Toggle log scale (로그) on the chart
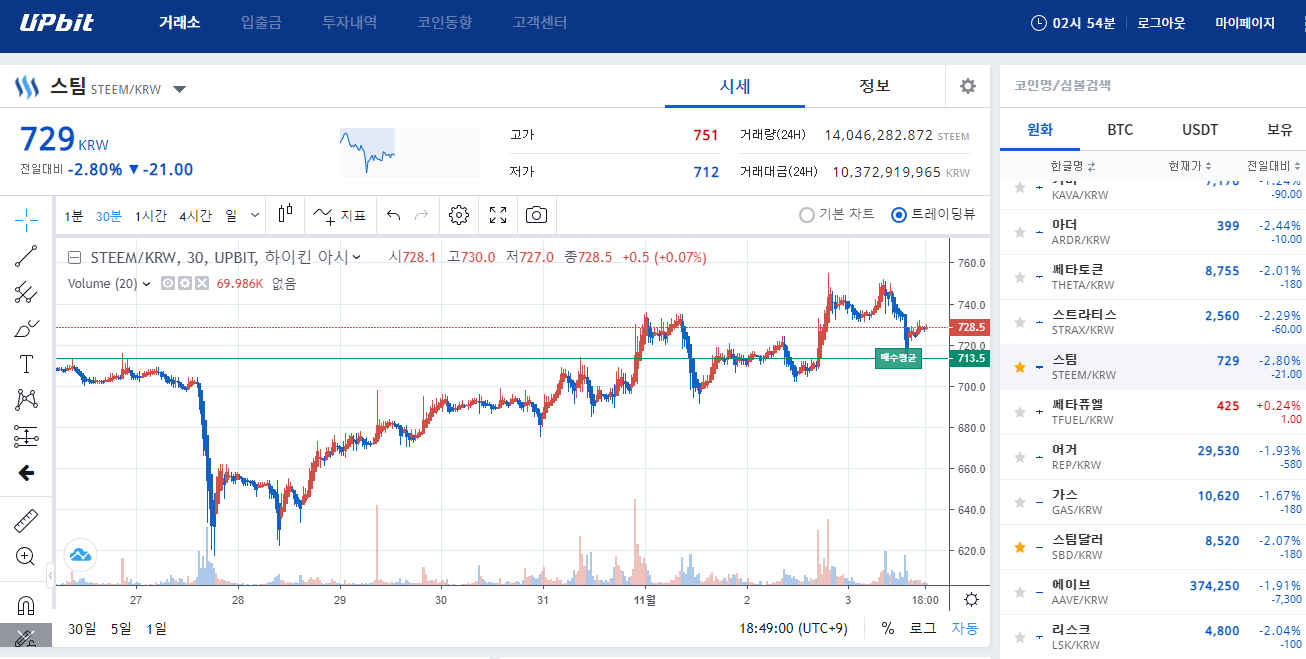This screenshot has width=1306, height=659. 922,628
